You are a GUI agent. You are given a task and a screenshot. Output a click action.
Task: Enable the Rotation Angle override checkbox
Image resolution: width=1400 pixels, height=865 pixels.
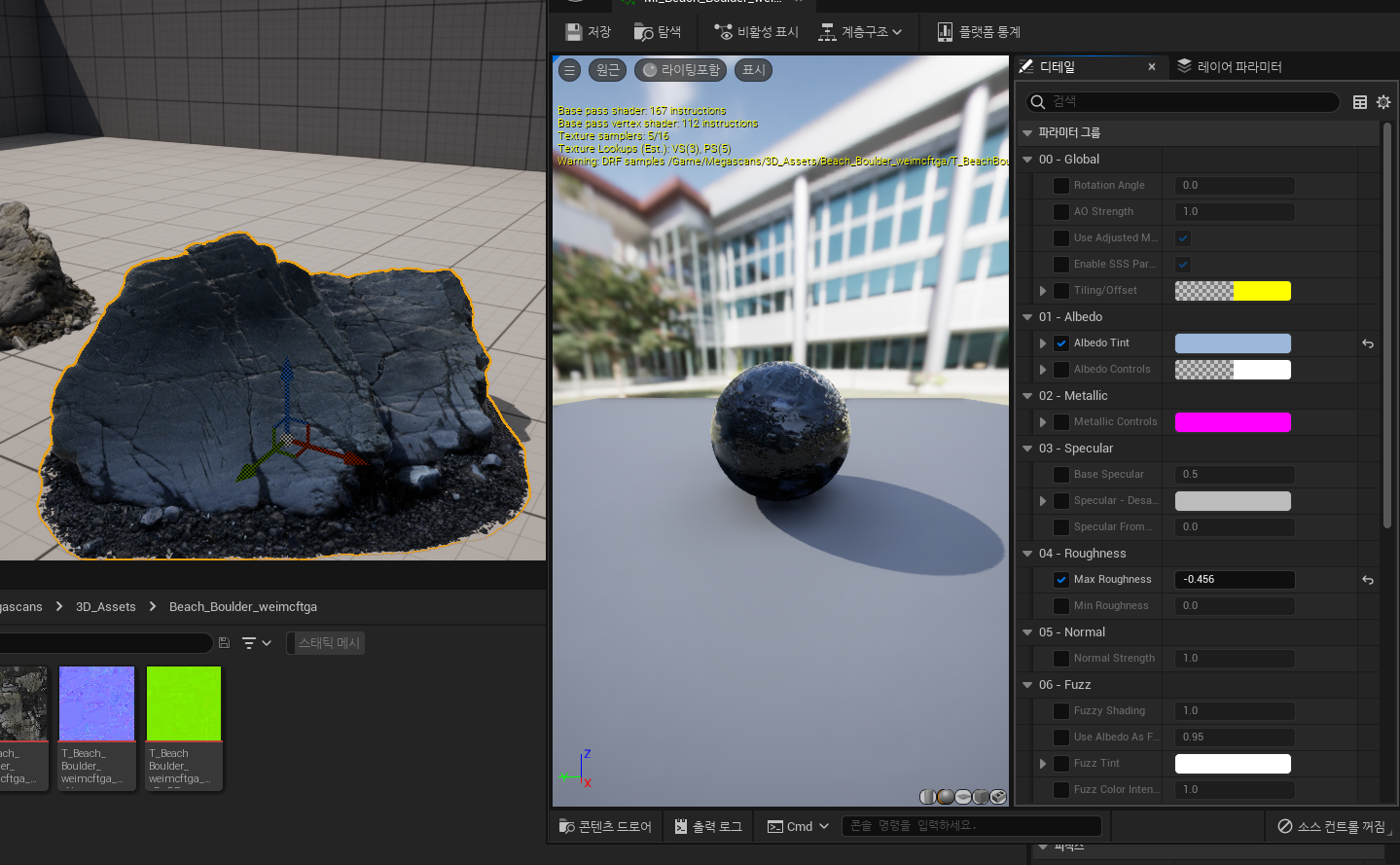(x=1061, y=186)
